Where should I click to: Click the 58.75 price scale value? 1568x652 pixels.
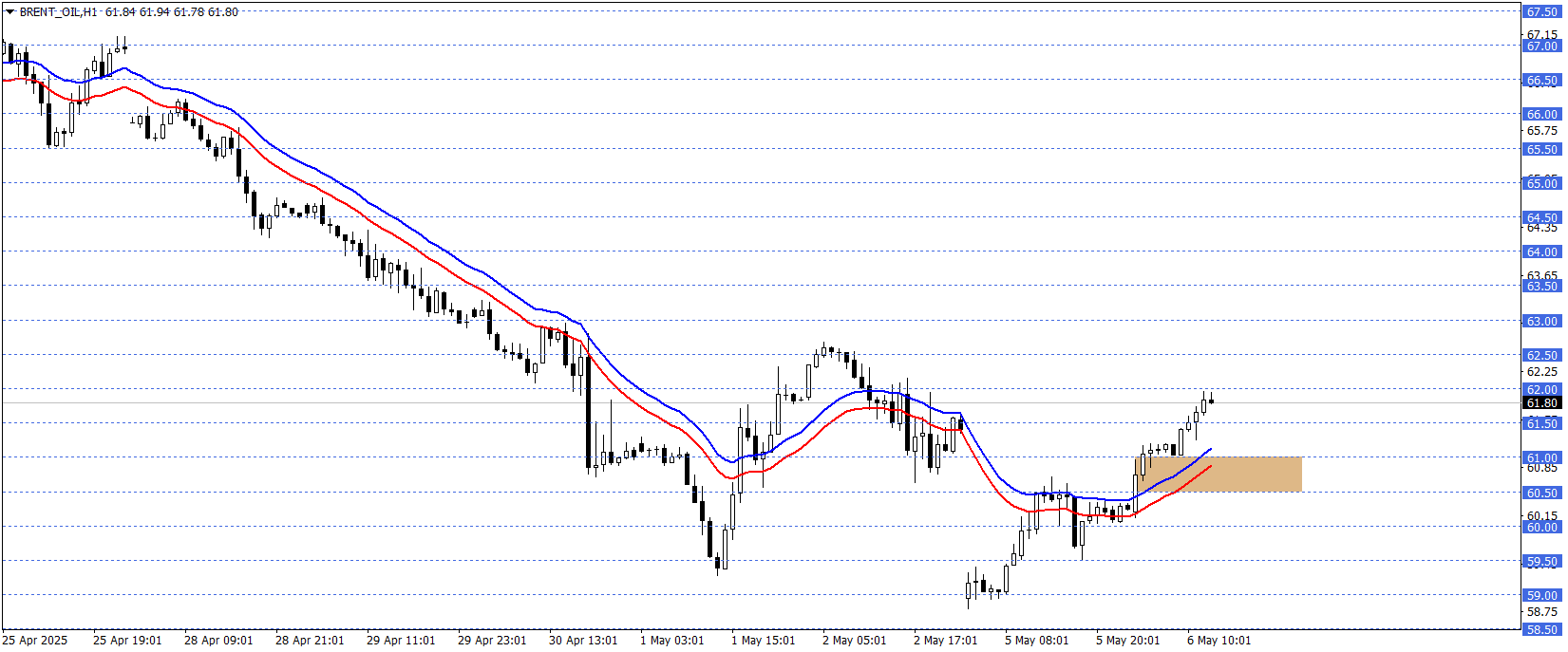1542,613
